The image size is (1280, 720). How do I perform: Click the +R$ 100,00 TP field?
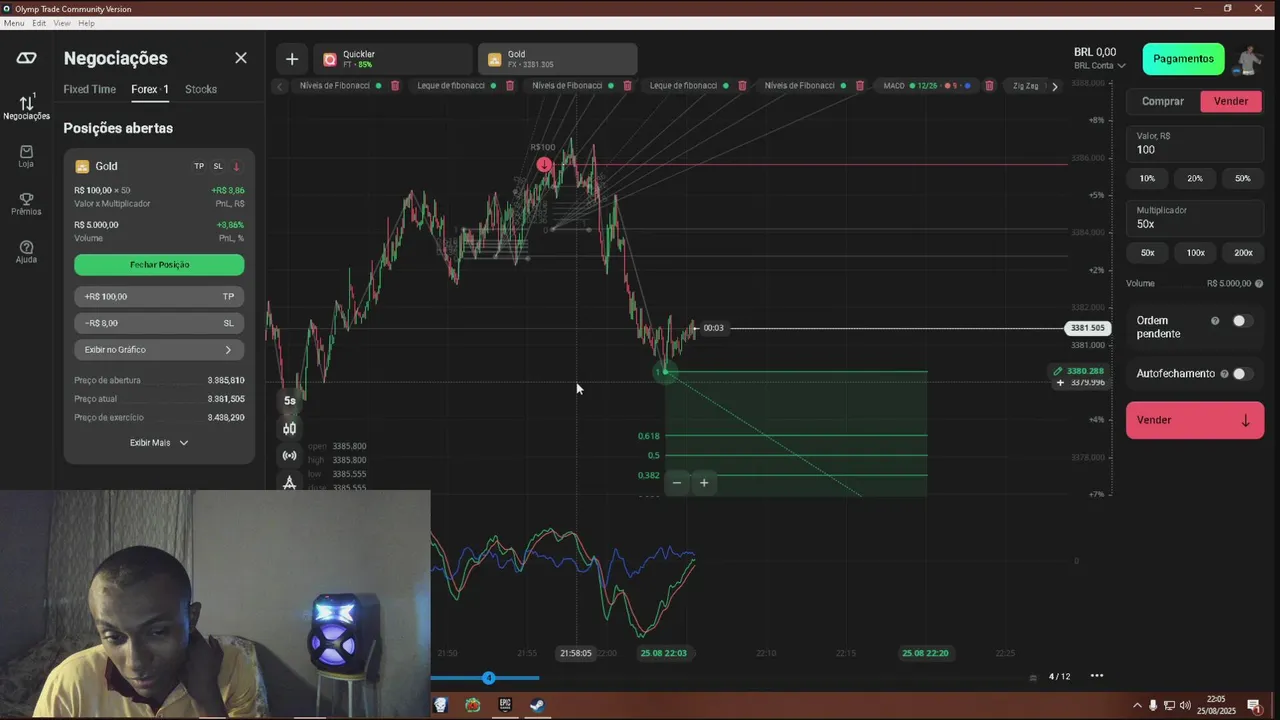coord(159,297)
